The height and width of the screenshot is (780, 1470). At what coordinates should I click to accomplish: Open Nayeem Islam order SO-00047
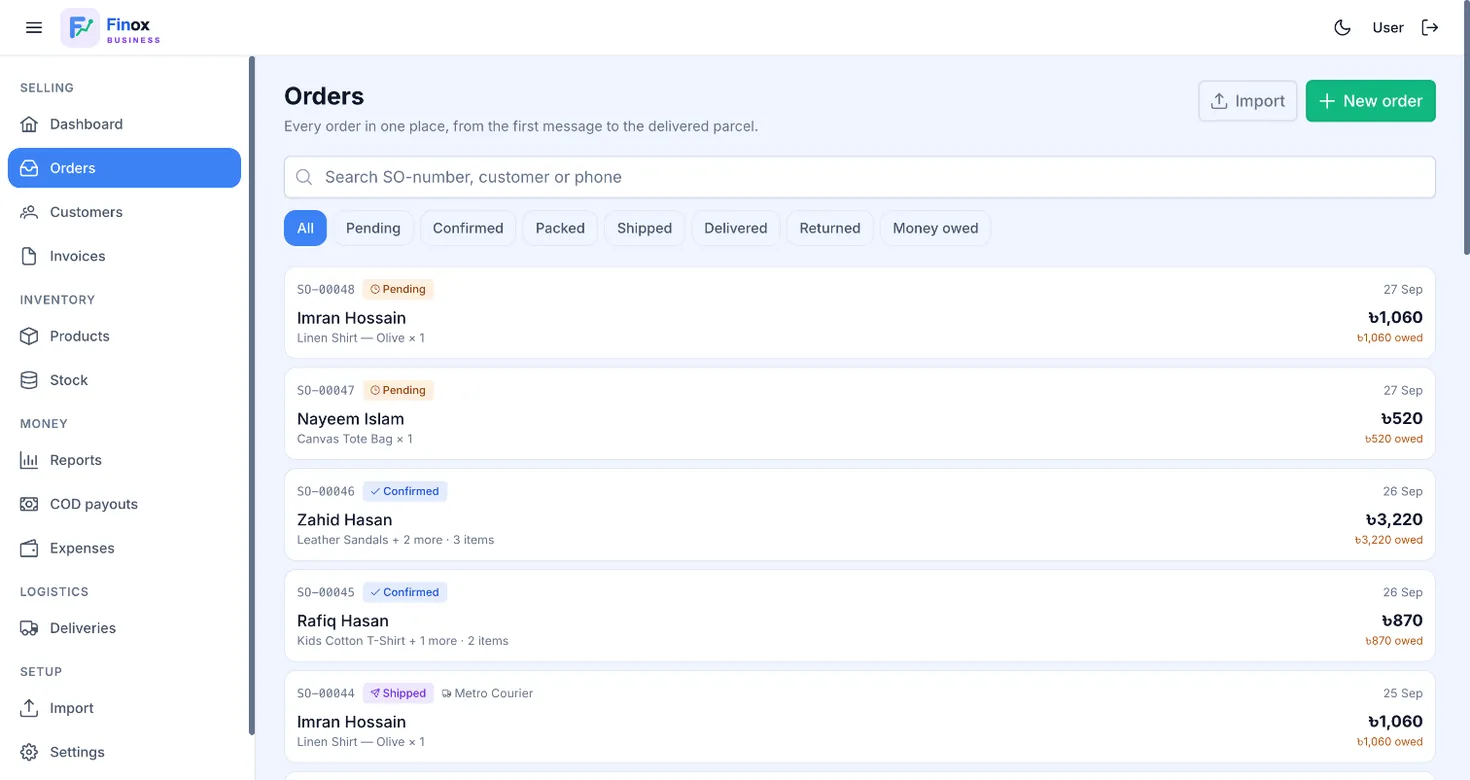tap(860, 414)
